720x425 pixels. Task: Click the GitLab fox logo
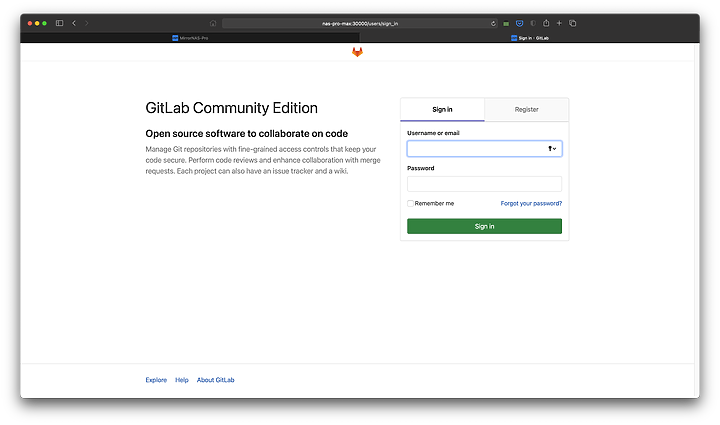pyautogui.click(x=357, y=52)
